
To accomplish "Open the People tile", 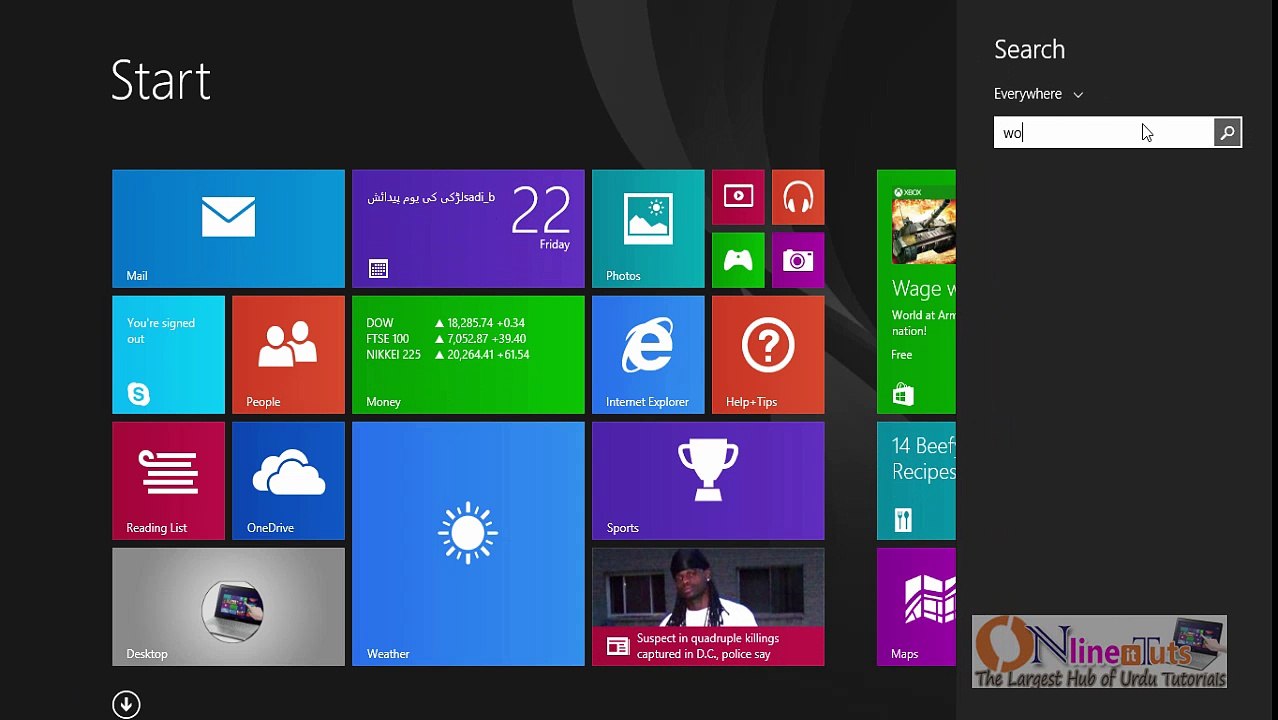I will coord(288,355).
